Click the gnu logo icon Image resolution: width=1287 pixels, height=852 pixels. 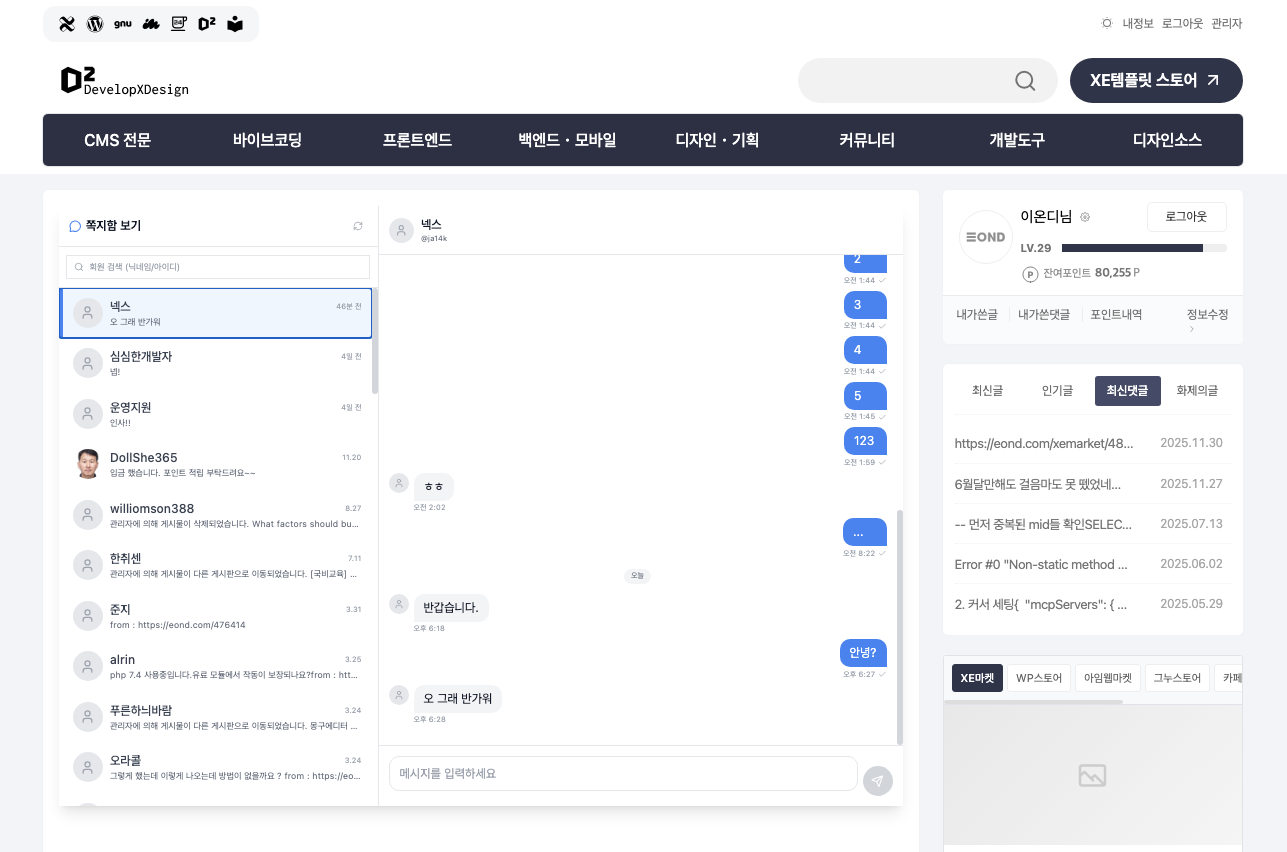click(x=123, y=24)
